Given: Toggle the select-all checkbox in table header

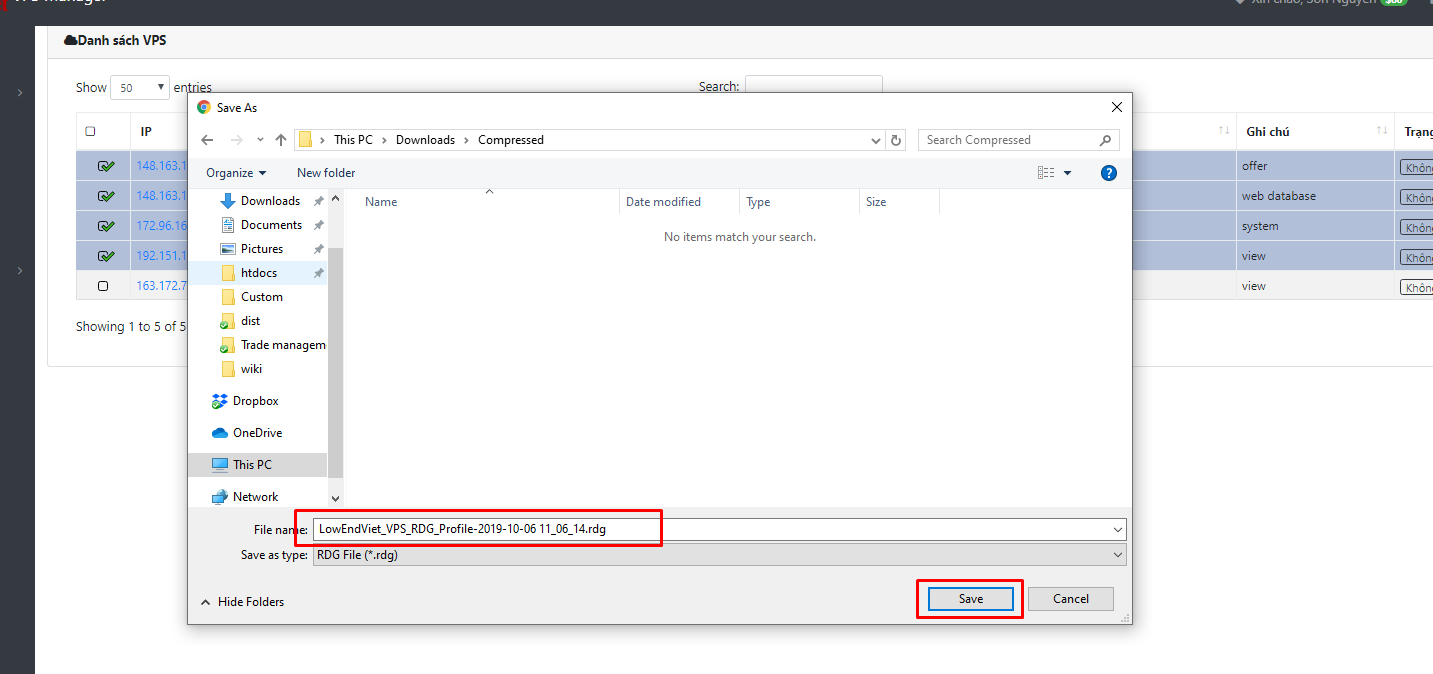Looking at the screenshot, I should click(x=90, y=131).
